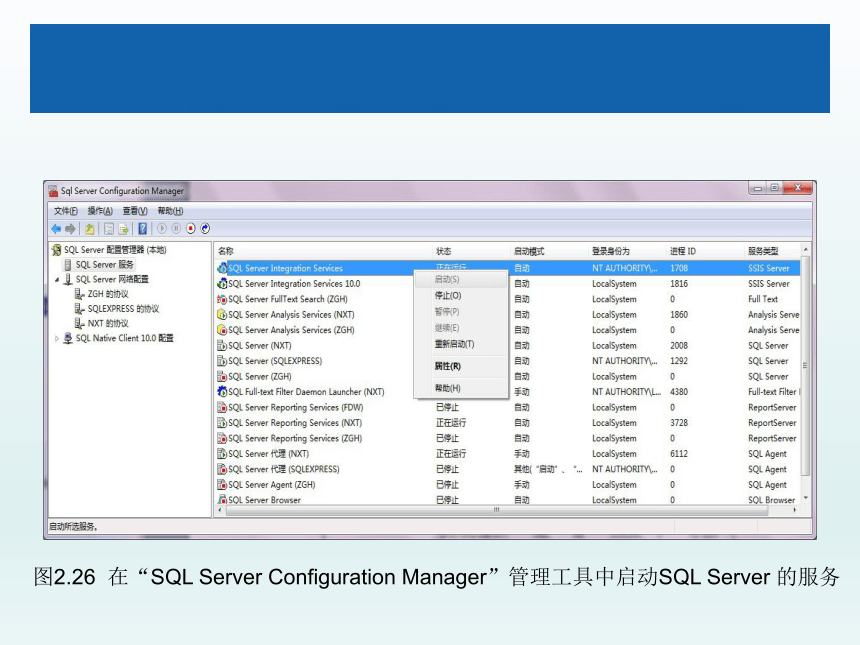Click the SQL Server Browser service icon
This screenshot has width=860, height=645.
pos(222,500)
